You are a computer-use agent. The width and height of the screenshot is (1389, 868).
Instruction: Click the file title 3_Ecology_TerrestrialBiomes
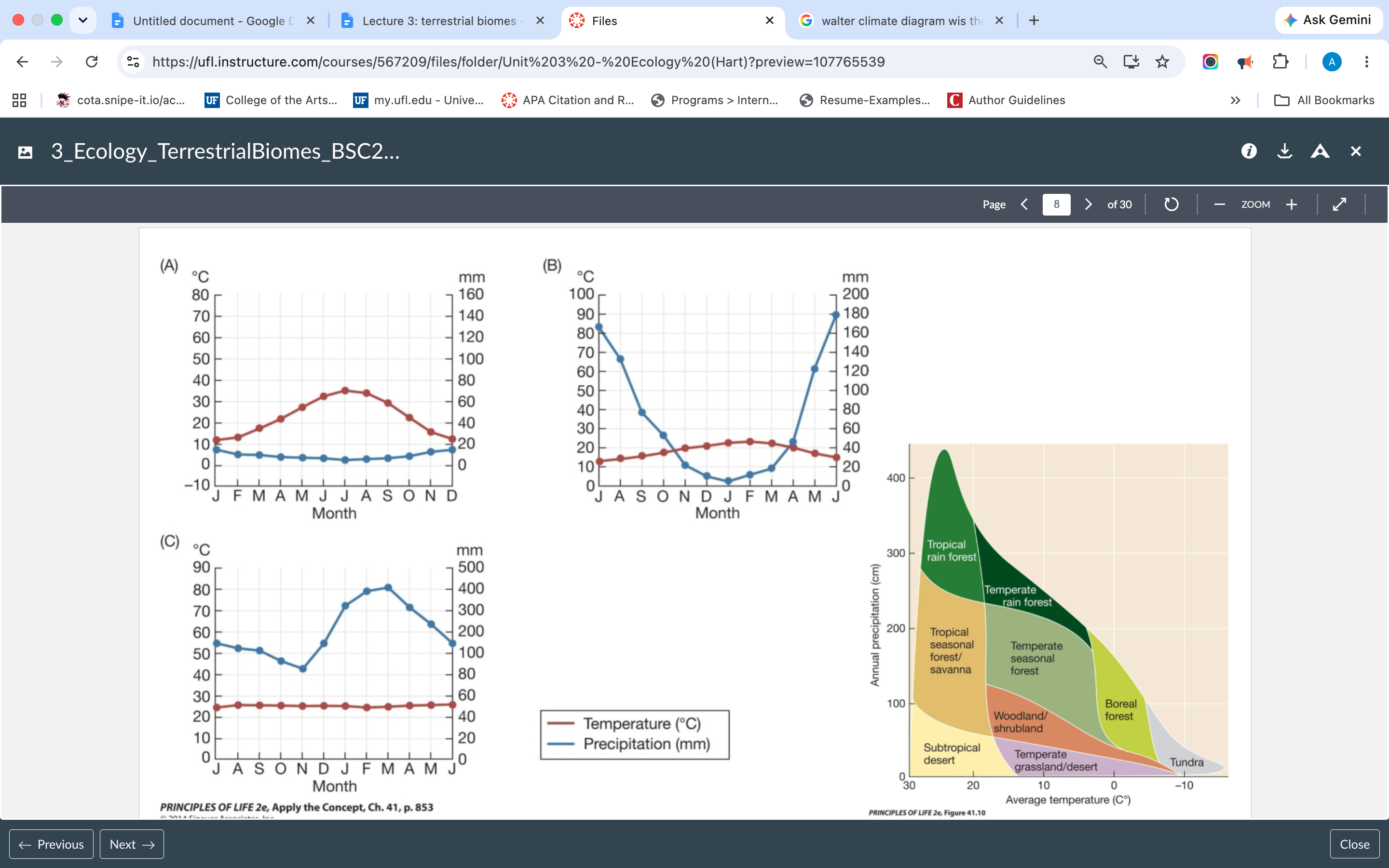[x=225, y=151]
